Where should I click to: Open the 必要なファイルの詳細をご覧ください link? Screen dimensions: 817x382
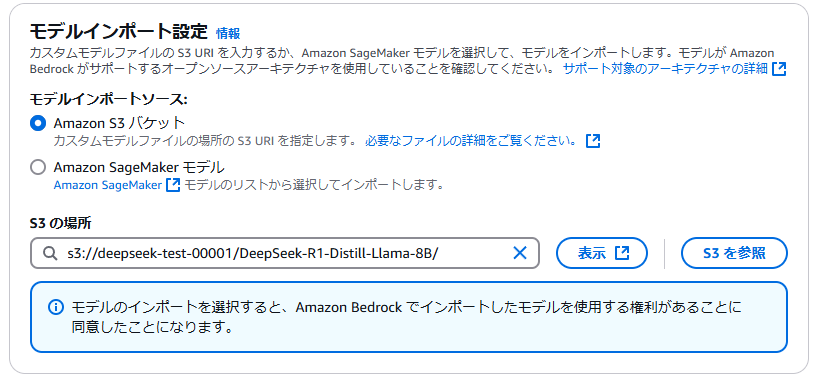[x=472, y=141]
